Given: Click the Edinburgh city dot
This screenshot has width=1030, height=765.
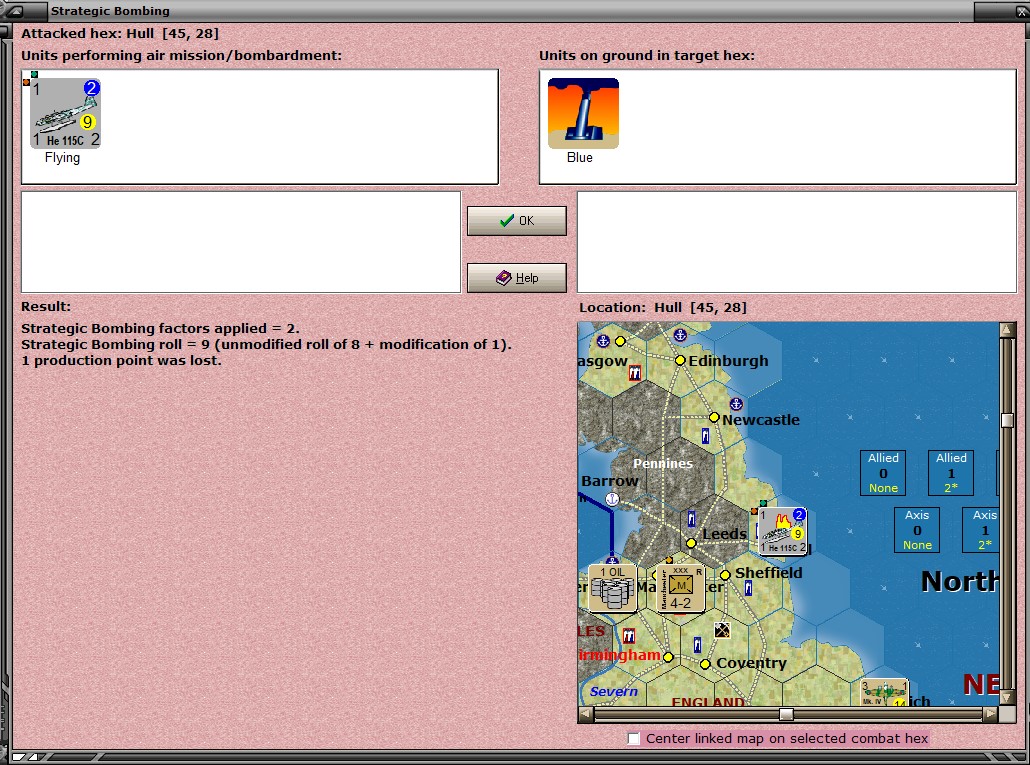Looking at the screenshot, I should (x=680, y=361).
